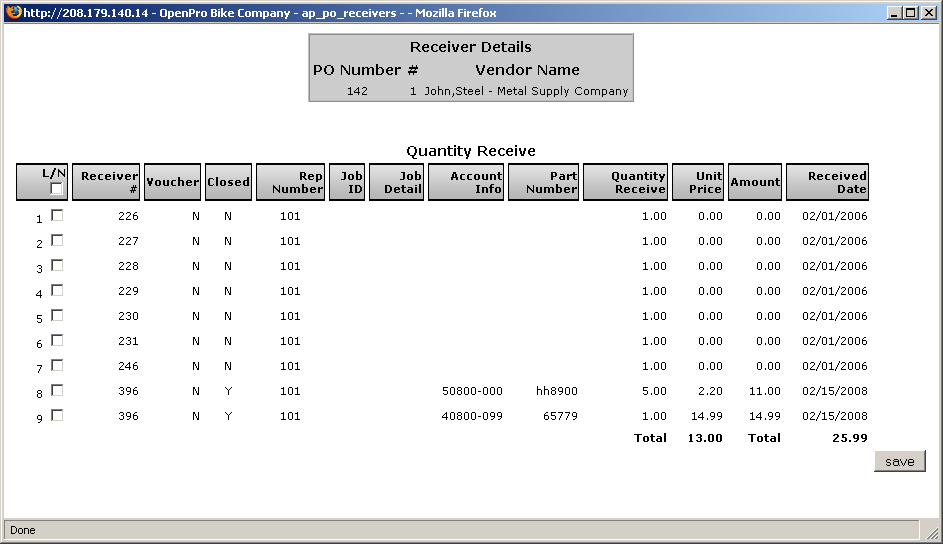This screenshot has height=544, width=943.
Task: Mark the line 7 checkbox for receiver 246
Action: (x=57, y=365)
